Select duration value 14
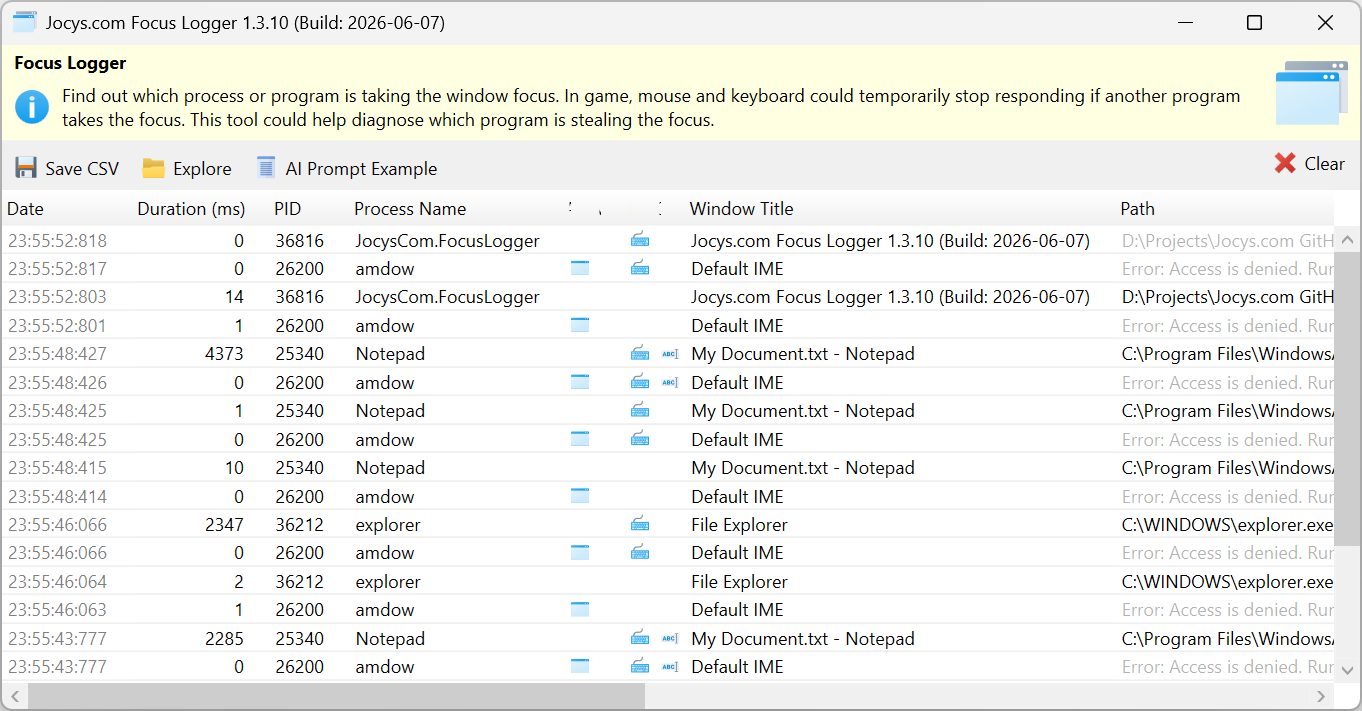The image size is (1362, 711). click(x=234, y=296)
